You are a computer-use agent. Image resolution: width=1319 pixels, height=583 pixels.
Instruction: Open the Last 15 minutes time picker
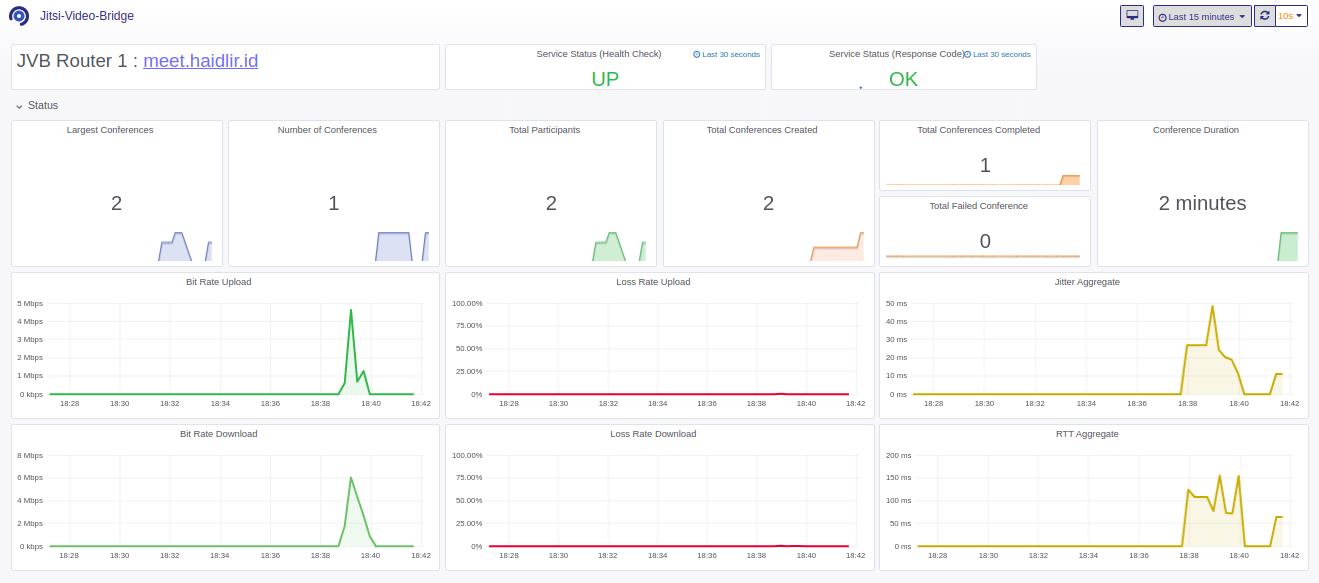[1202, 16]
